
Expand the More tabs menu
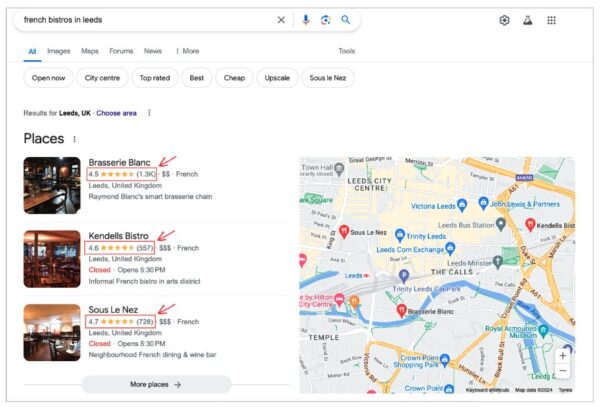pos(188,51)
